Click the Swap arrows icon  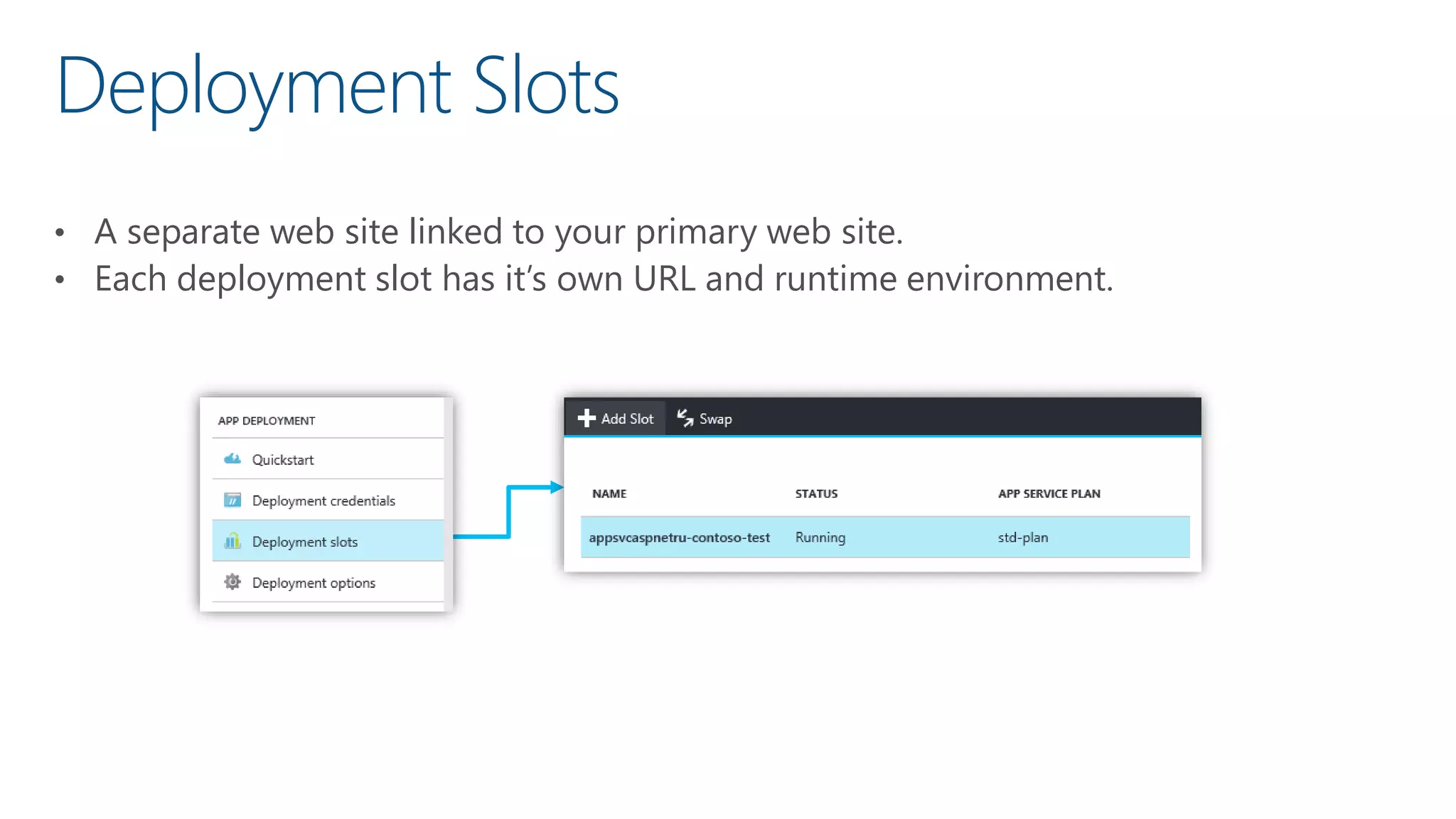pos(685,418)
